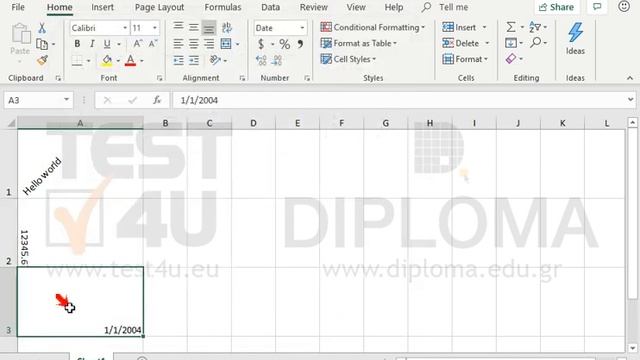Toggle Bottom Align

click(209, 27)
